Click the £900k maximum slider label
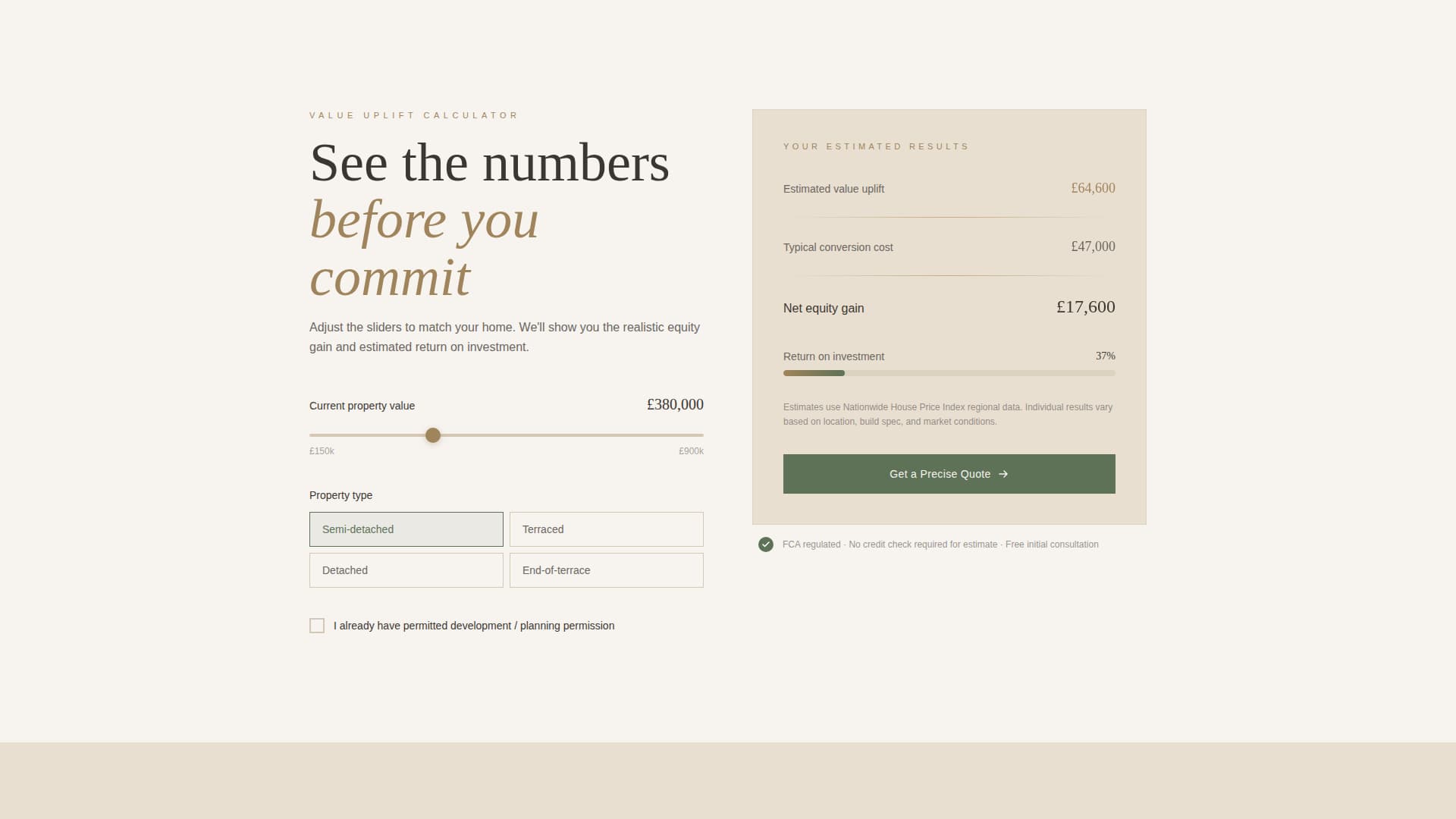1456x819 pixels. [x=691, y=450]
